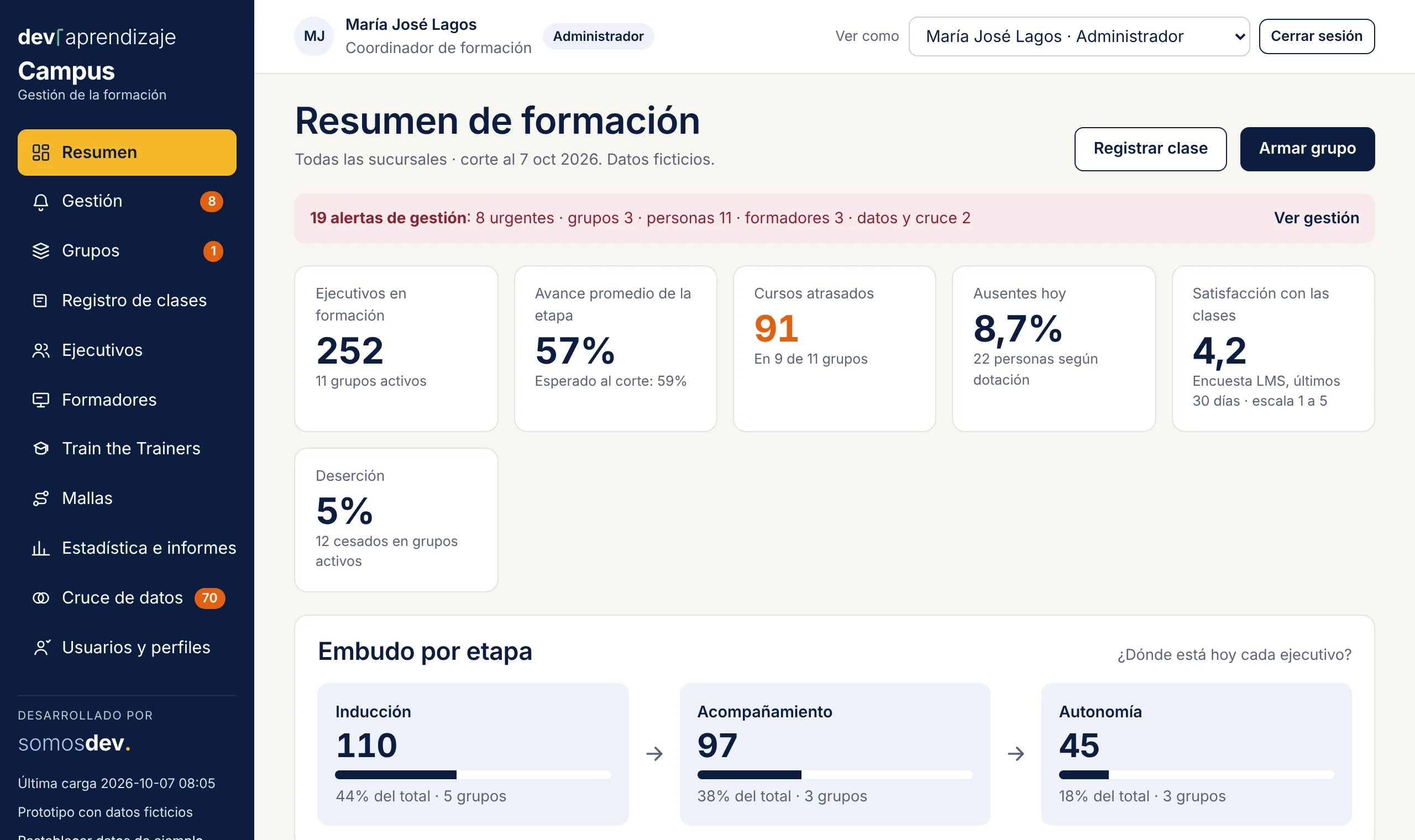
Task: Click the Formadores presentation screen icon
Action: [41, 400]
